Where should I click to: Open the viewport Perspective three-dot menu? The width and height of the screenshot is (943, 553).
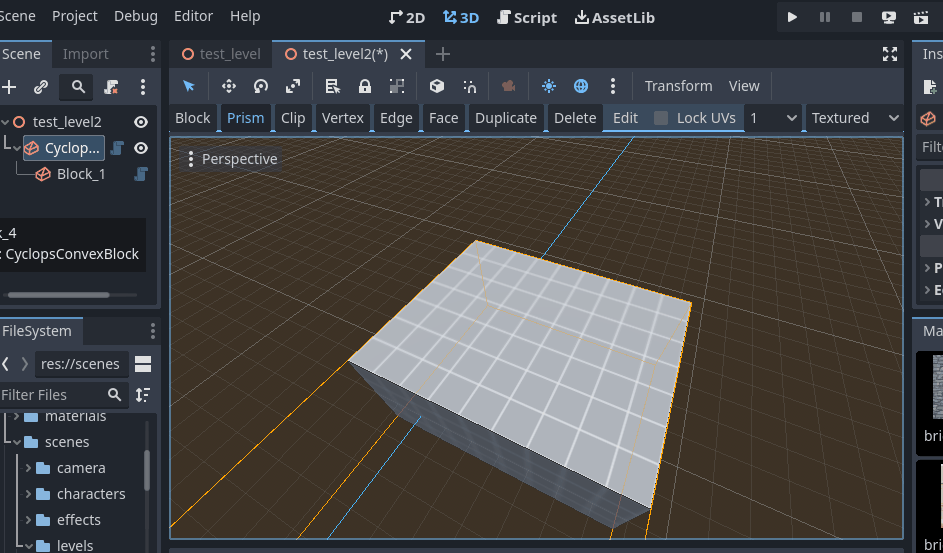click(x=191, y=159)
